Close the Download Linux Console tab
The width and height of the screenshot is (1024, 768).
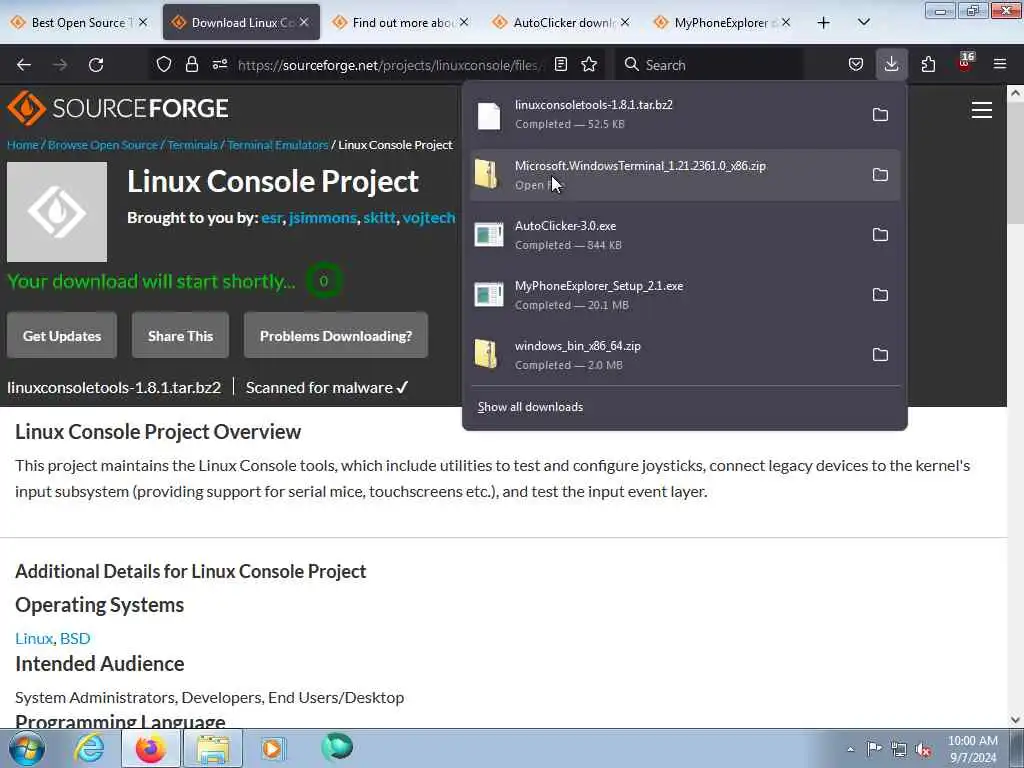point(304,22)
